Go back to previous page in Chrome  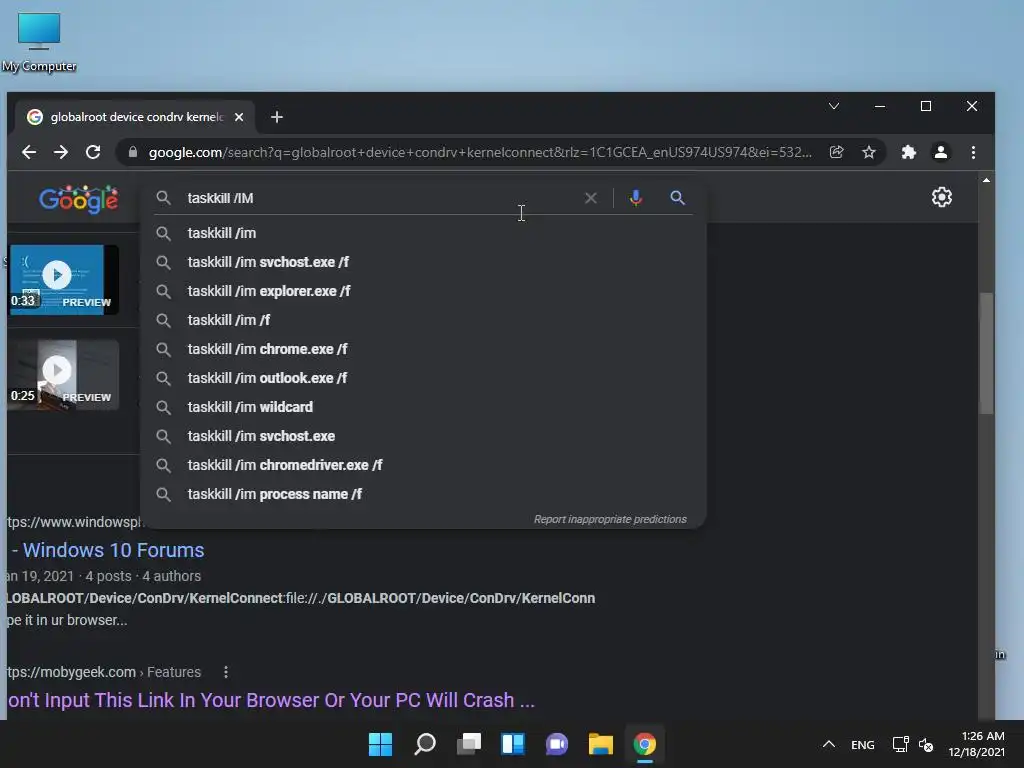tap(29, 152)
